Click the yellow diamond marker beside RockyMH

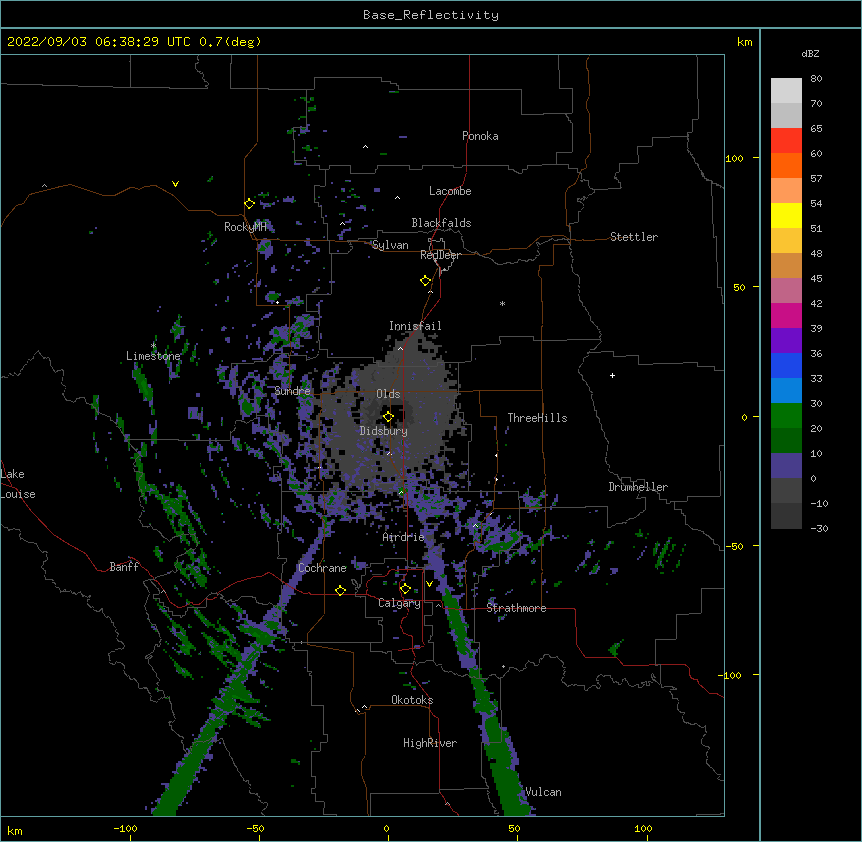(250, 204)
